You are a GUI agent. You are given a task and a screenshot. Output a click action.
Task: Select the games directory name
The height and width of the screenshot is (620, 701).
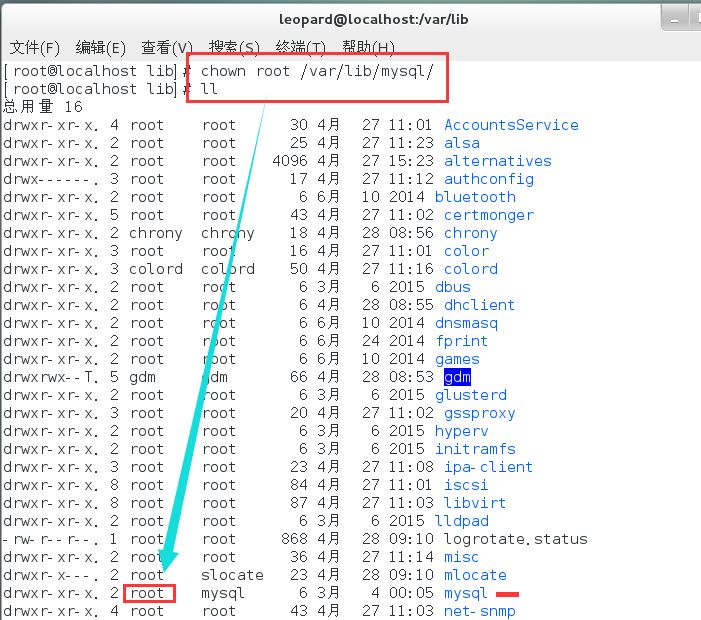(x=457, y=359)
